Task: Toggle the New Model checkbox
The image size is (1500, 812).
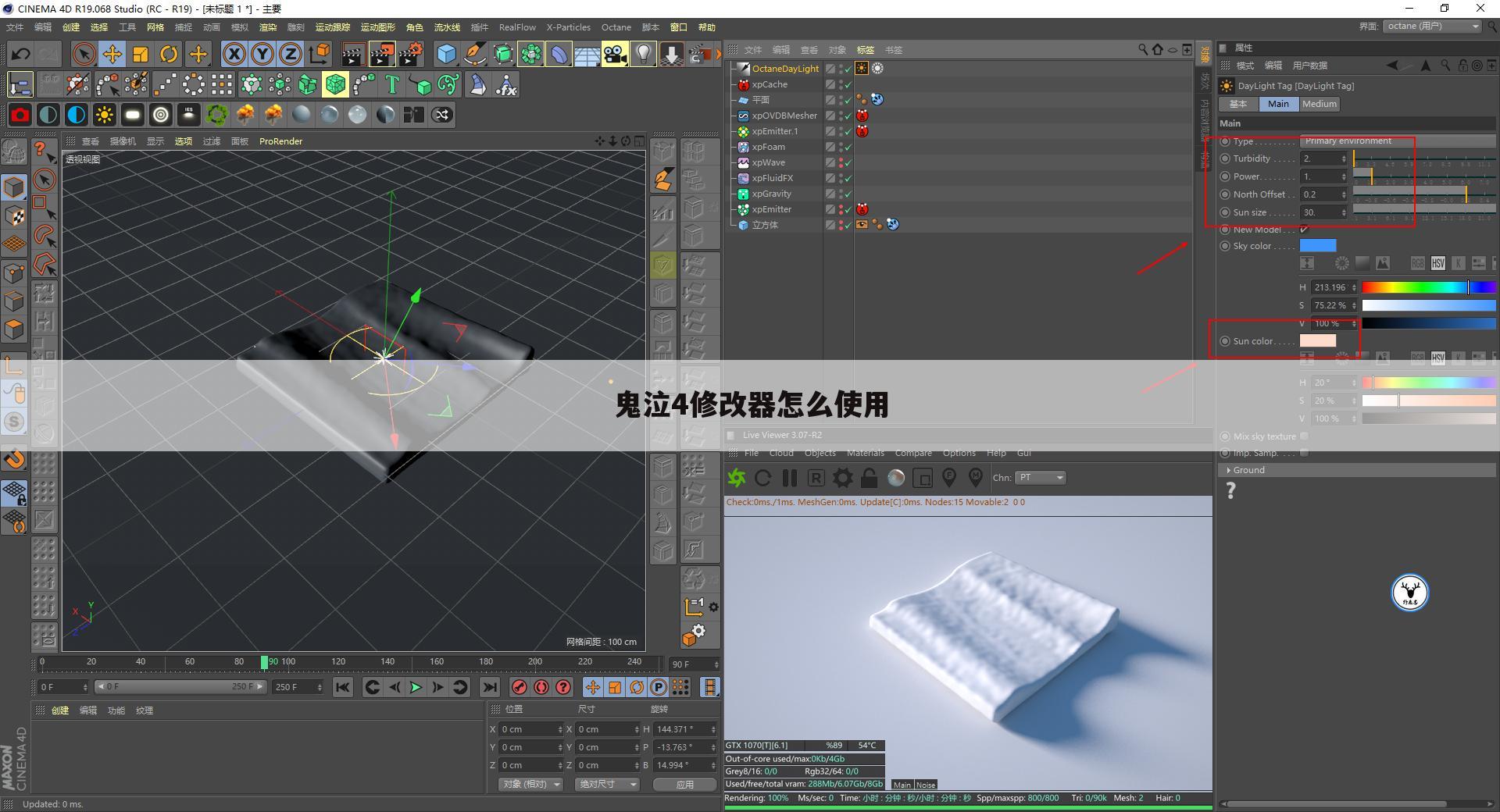Action: point(1304,229)
